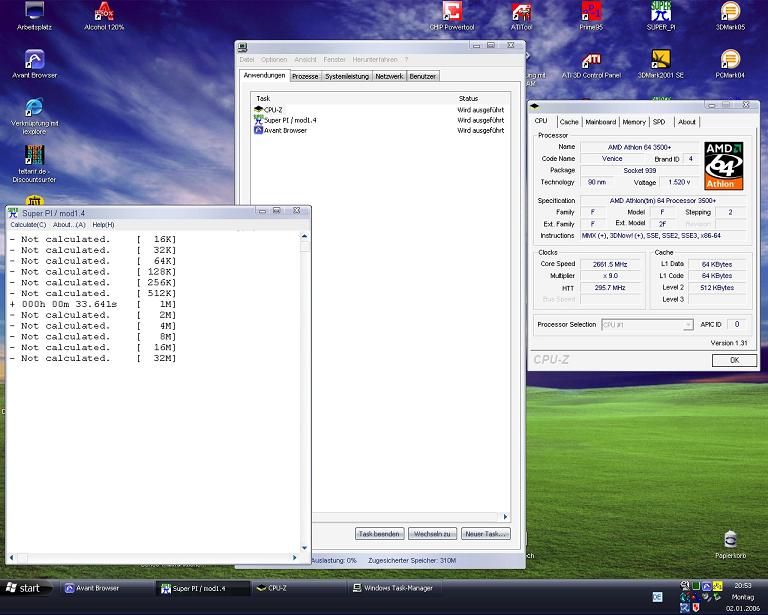Switch to the Cache tab in CPU-Z

coord(569,122)
